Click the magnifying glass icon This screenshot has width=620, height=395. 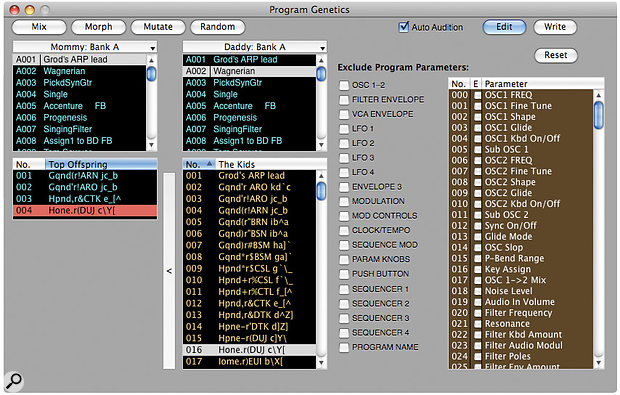click(14, 381)
